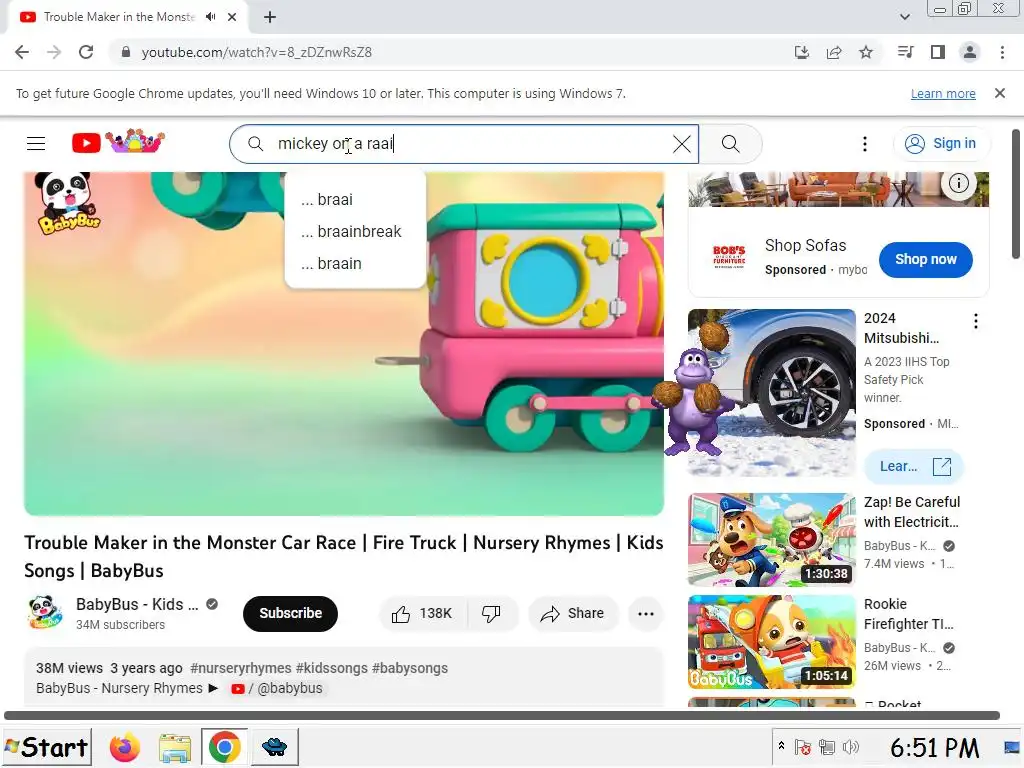Select the Trouble Maker in the Monster tab
1024x768 pixels.
point(119,17)
